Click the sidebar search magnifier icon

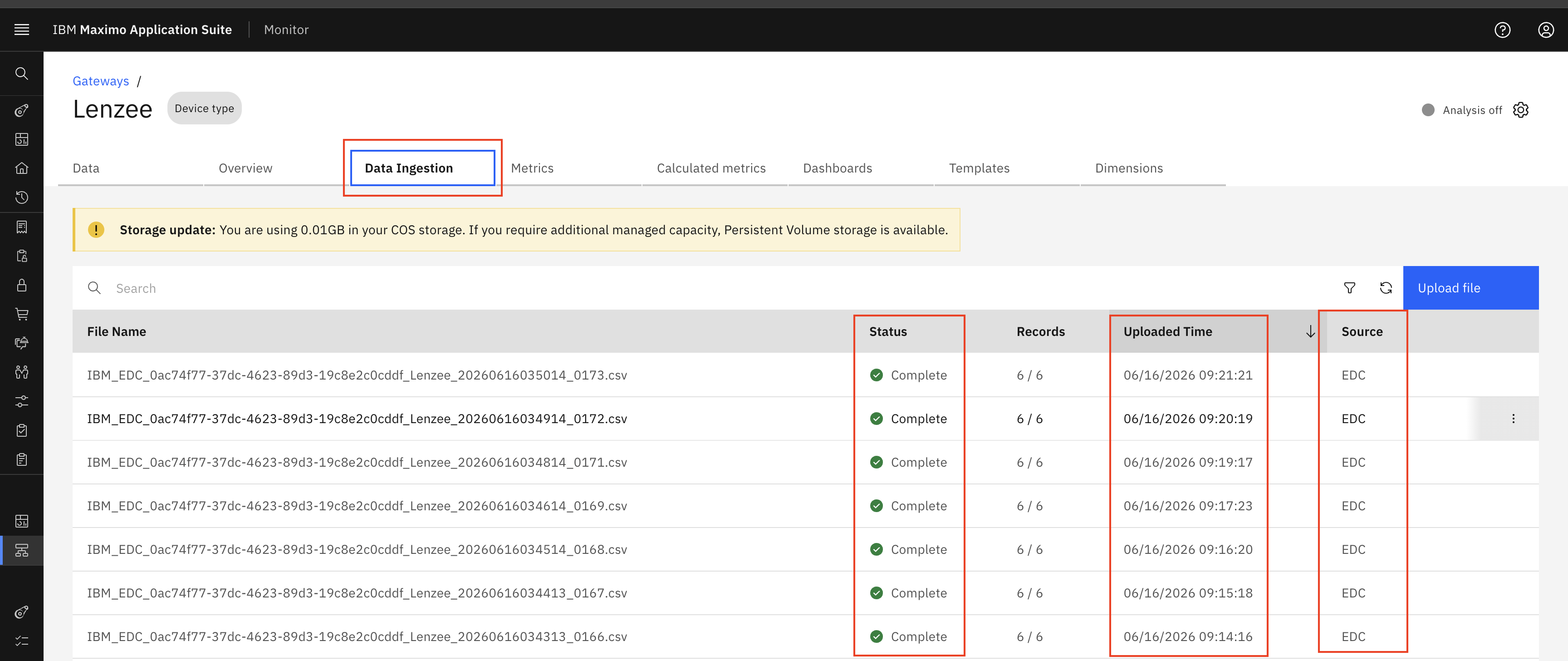tap(22, 73)
